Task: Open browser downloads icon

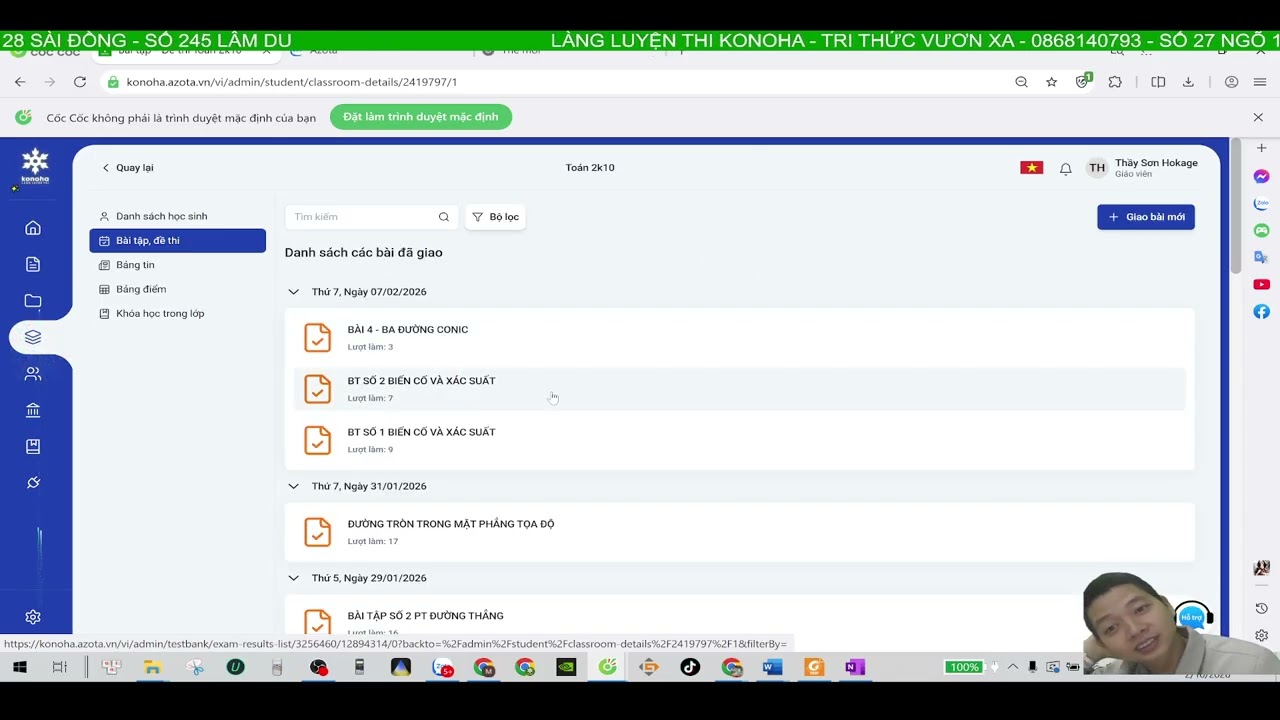Action: click(1188, 82)
